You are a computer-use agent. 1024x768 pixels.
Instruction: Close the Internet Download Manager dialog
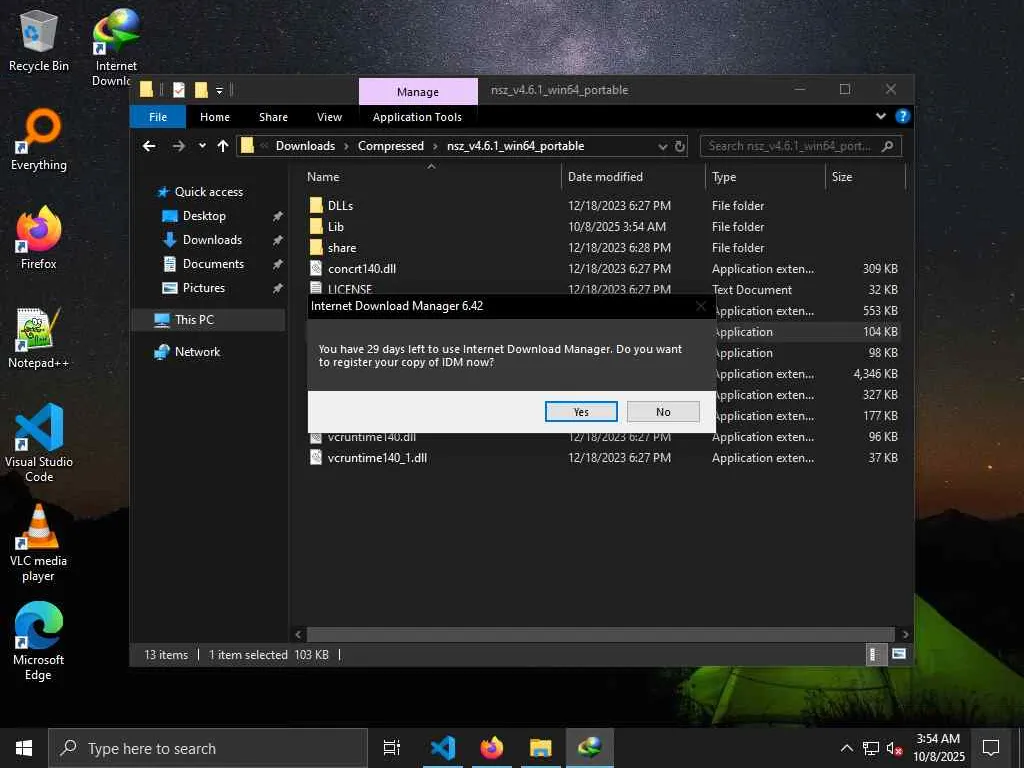[x=701, y=306]
